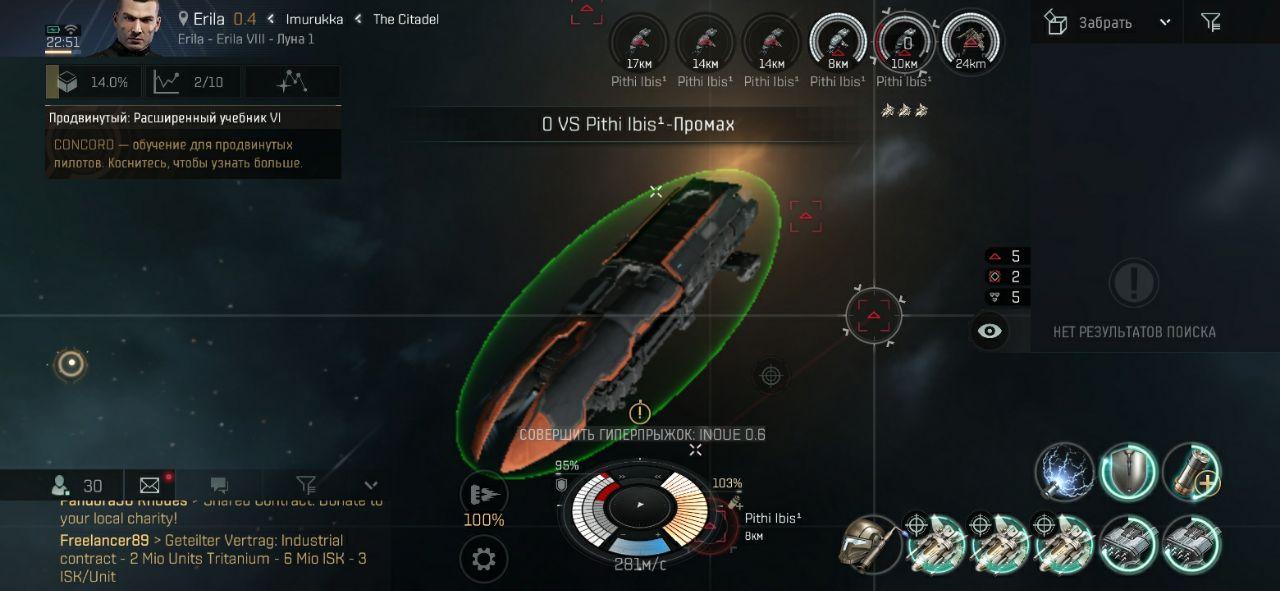
Task: Open the mail envelope icon
Action: (150, 485)
